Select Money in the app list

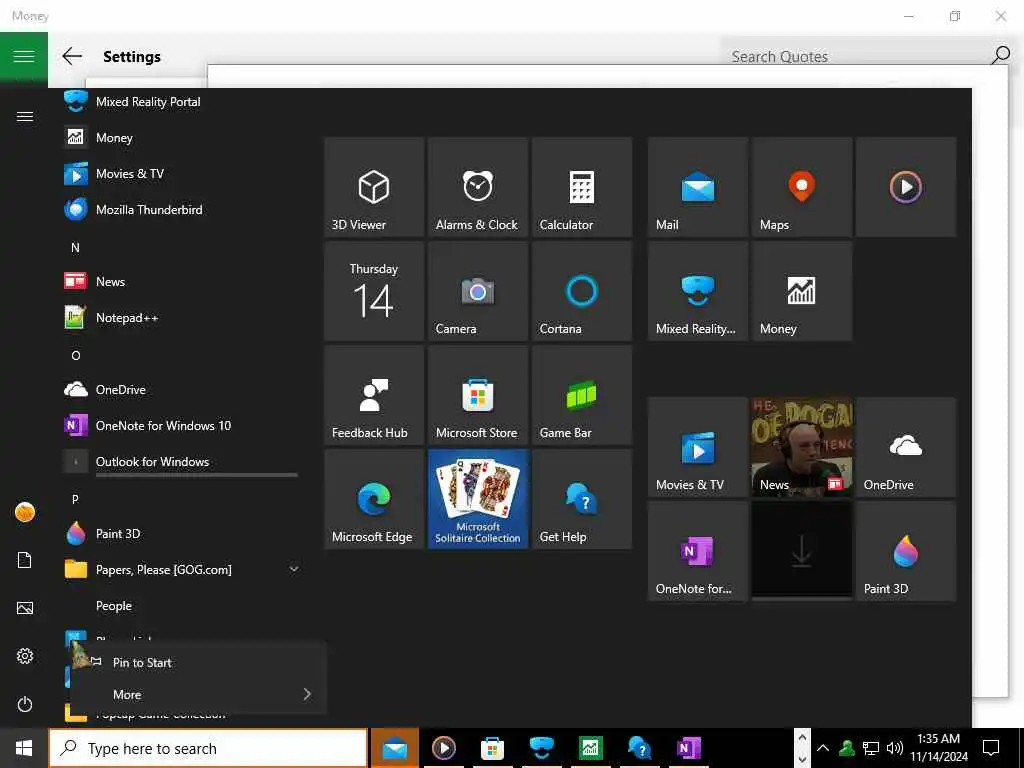coord(182,138)
